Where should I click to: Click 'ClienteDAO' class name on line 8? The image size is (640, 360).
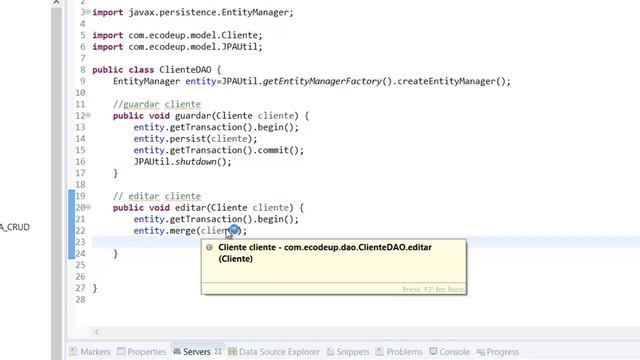tap(185, 70)
